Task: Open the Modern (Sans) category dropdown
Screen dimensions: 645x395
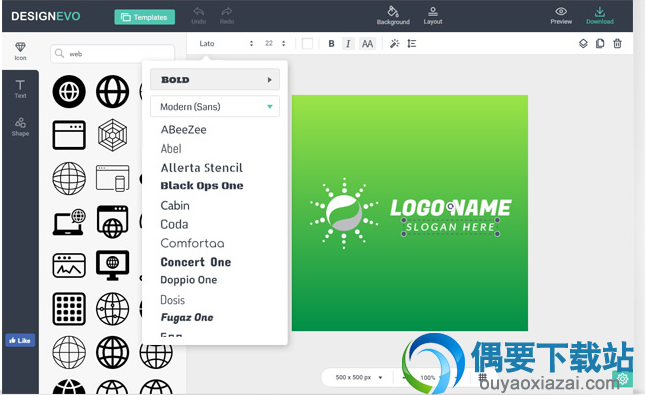Action: tap(215, 107)
